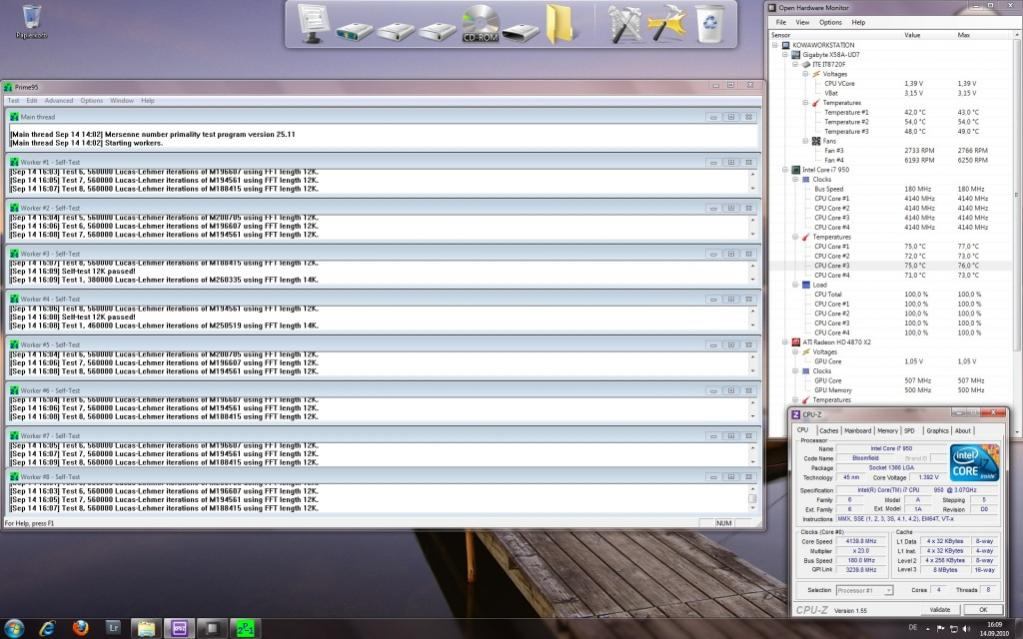Switch to Prime95 green taskbar button
This screenshot has width=1023, height=639.
pos(245,628)
